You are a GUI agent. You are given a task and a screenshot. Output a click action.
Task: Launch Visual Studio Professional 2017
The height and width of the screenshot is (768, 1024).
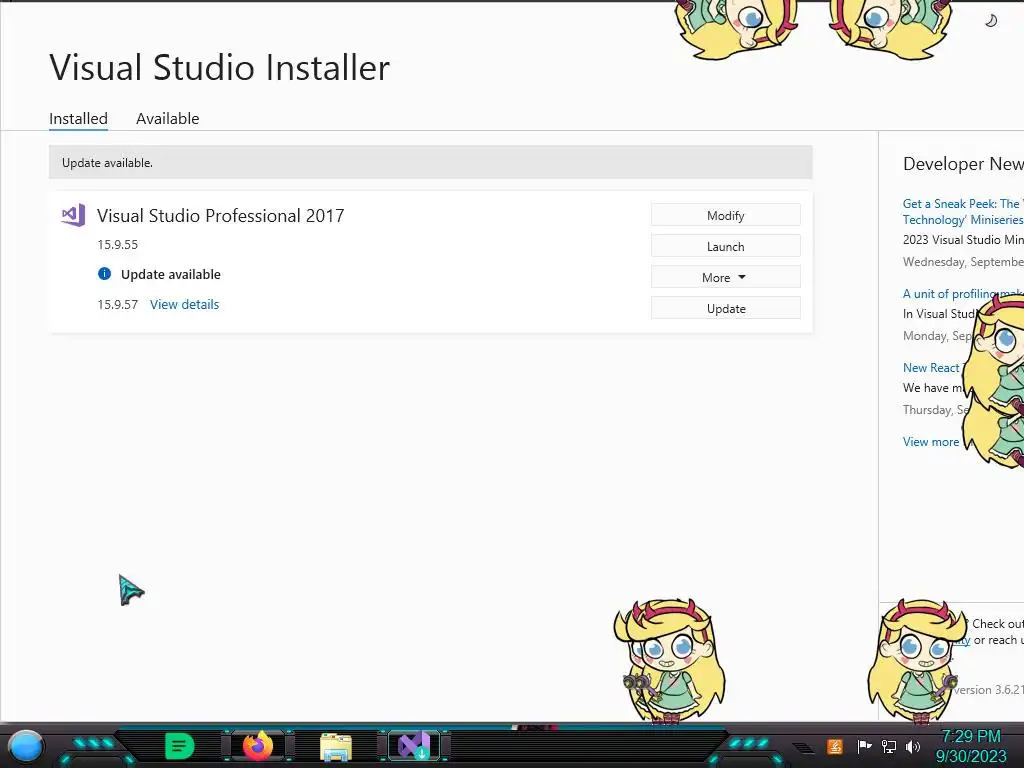726,246
